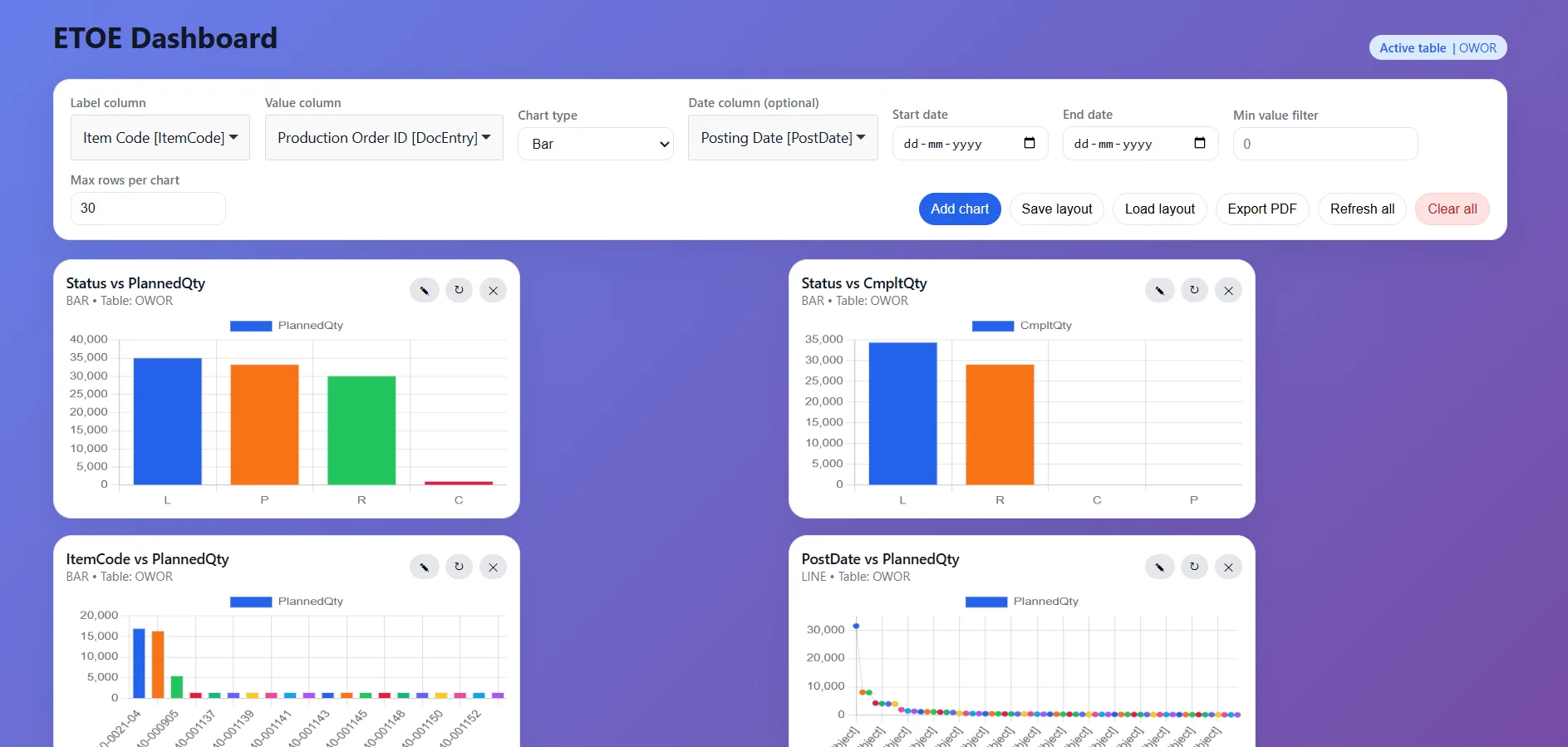
Task: Delete the ItemCode vs PlannedQty chart card
Action: [x=493, y=567]
